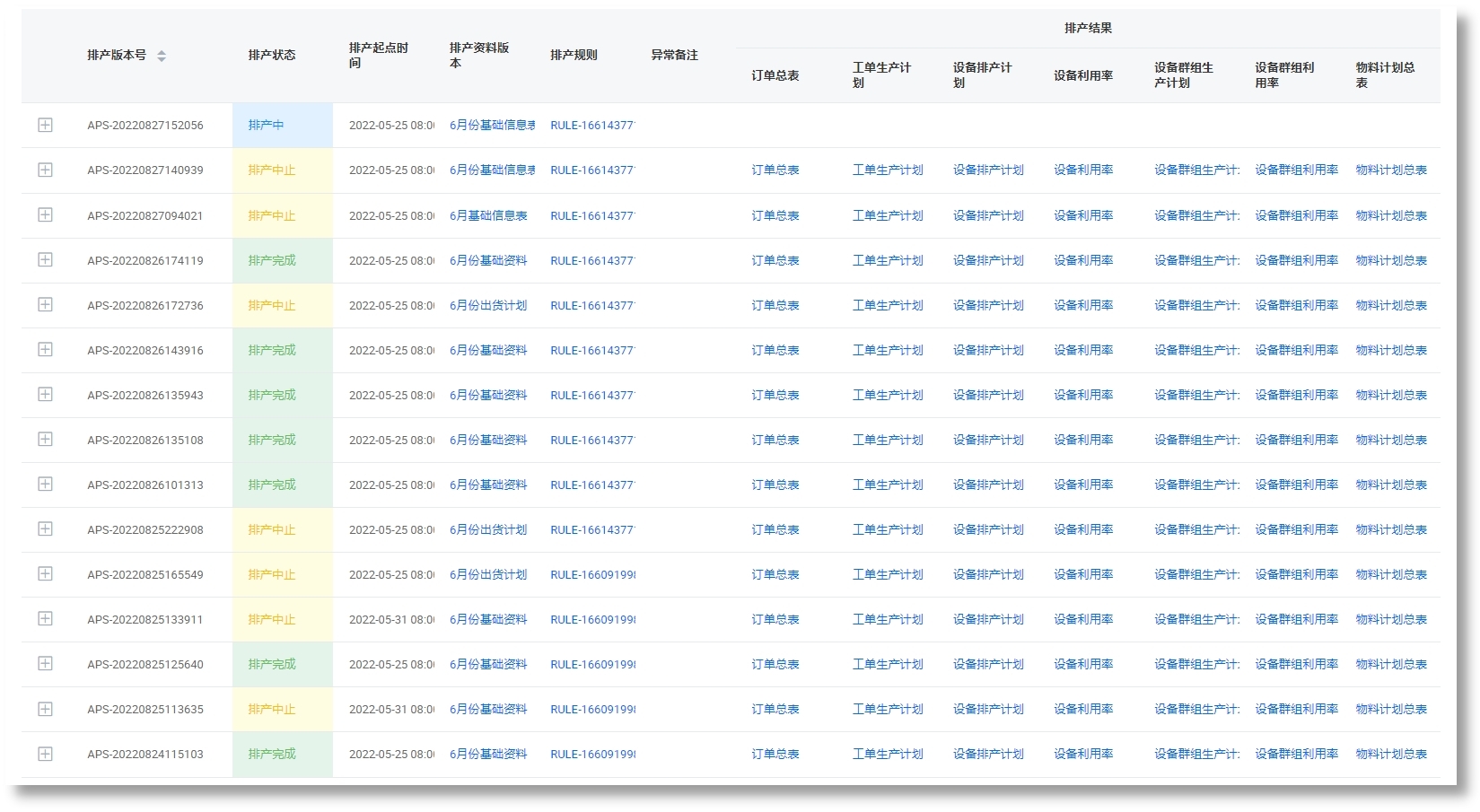
Task: Expand the row for APS-20220825222908
Action: 45,529
